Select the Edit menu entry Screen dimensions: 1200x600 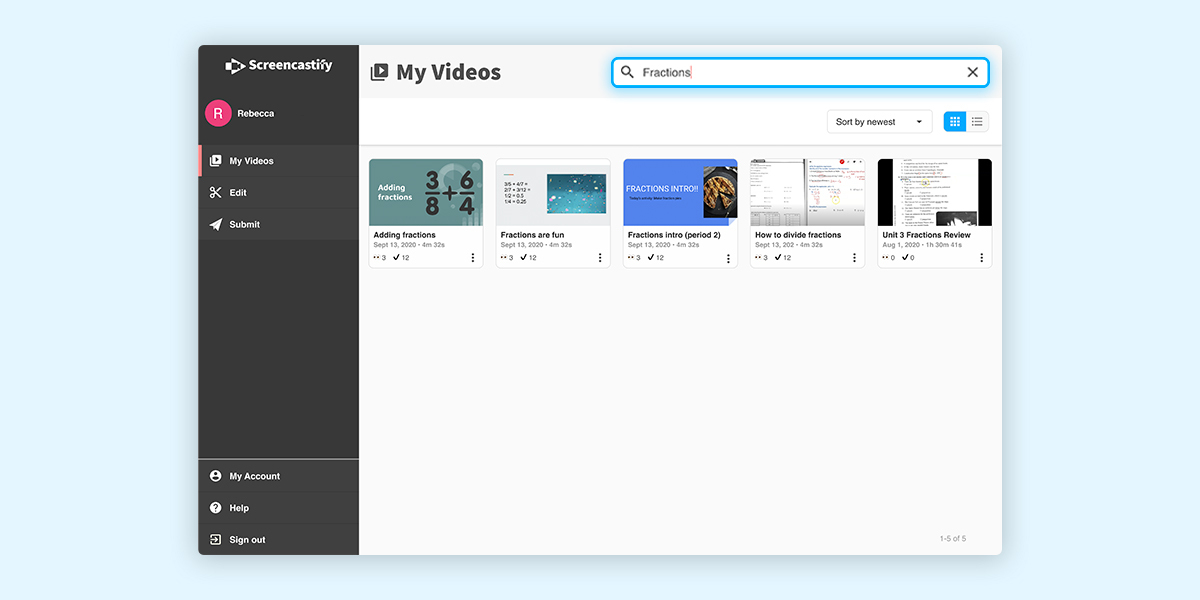[237, 192]
